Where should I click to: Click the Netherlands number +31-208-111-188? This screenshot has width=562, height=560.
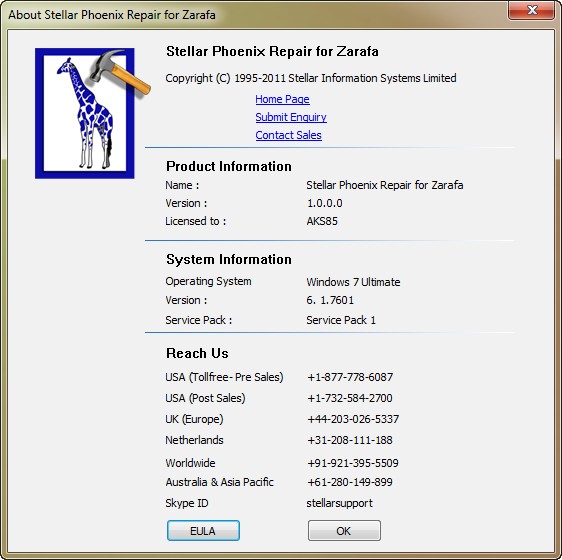(x=350, y=440)
